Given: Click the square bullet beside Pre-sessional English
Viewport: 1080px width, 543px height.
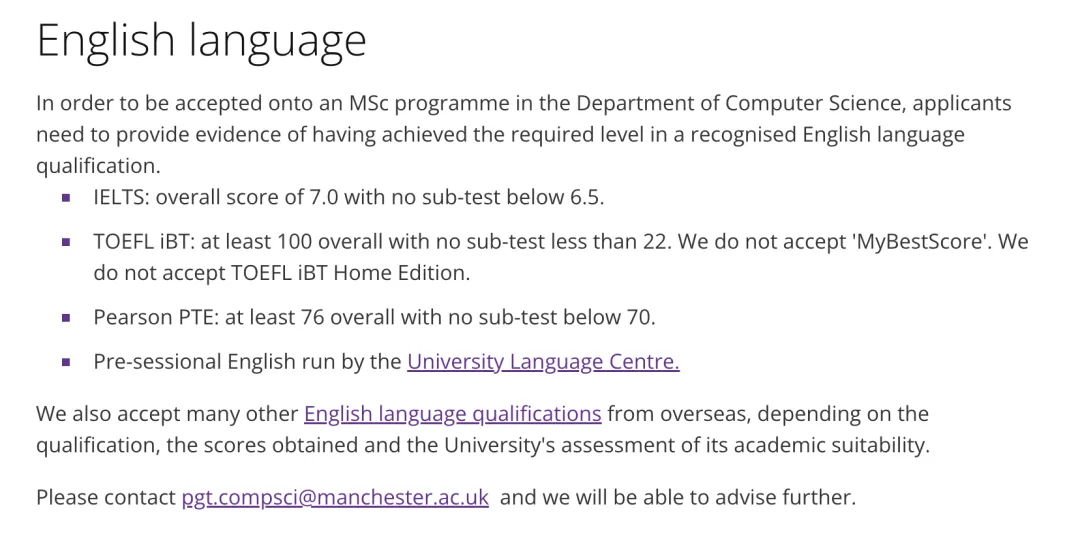Looking at the screenshot, I should [x=66, y=362].
